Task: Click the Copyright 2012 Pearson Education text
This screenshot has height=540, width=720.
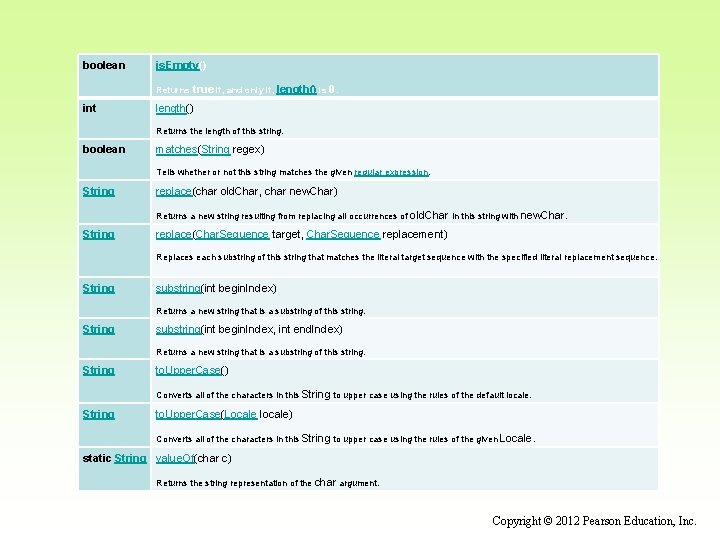Action: coord(594,521)
